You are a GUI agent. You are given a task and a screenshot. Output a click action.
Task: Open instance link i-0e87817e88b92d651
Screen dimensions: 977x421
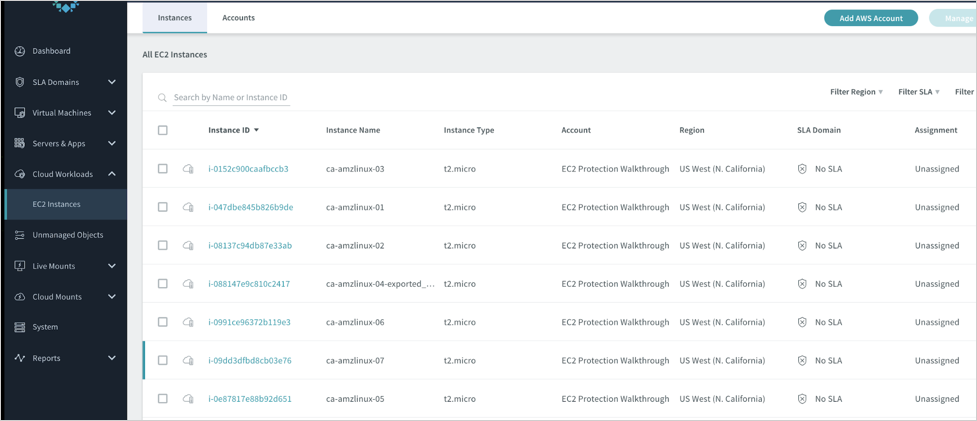[250, 399]
